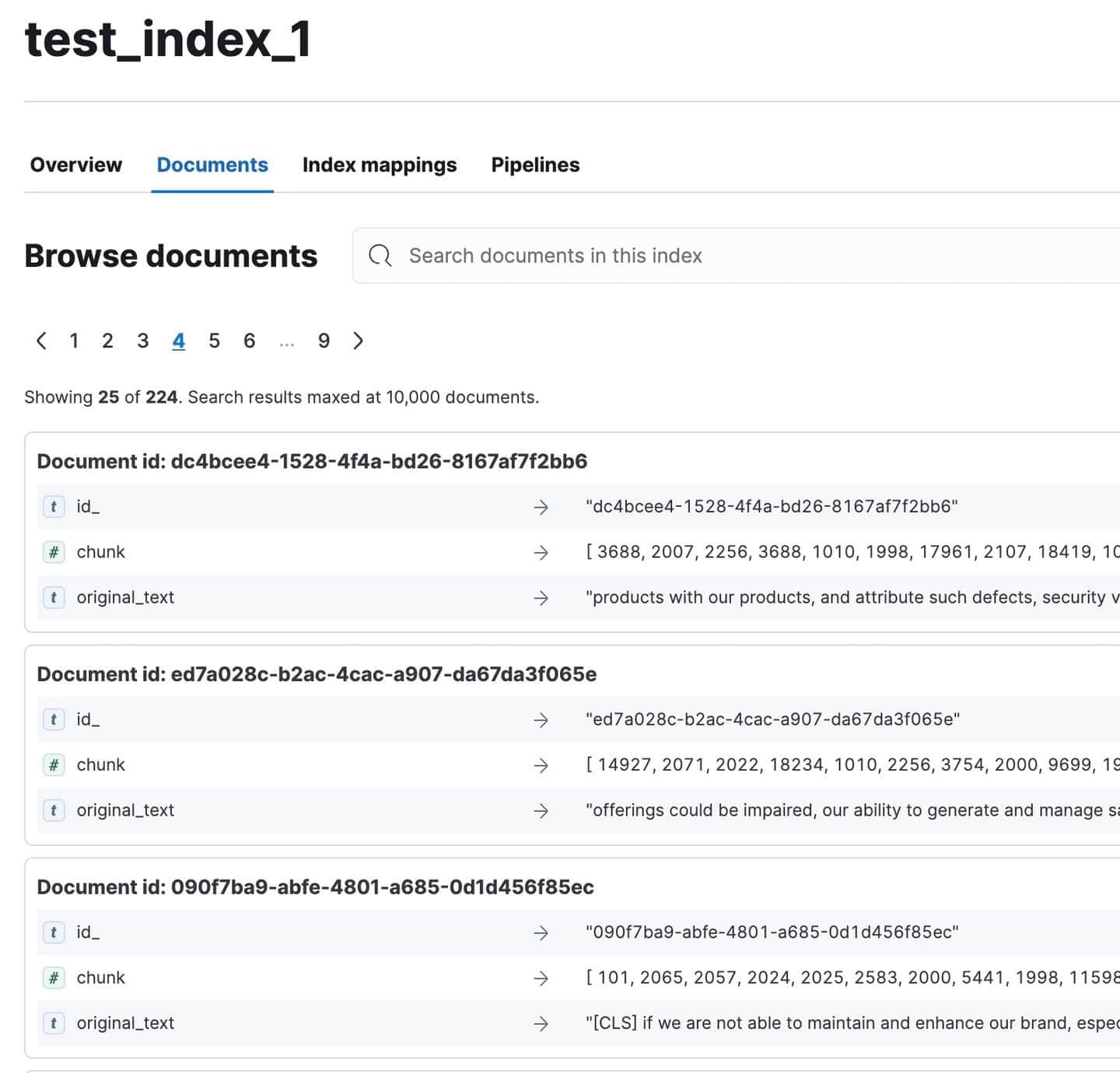Go to page 2 in pagination
The image size is (1120, 1073).
[x=107, y=341]
